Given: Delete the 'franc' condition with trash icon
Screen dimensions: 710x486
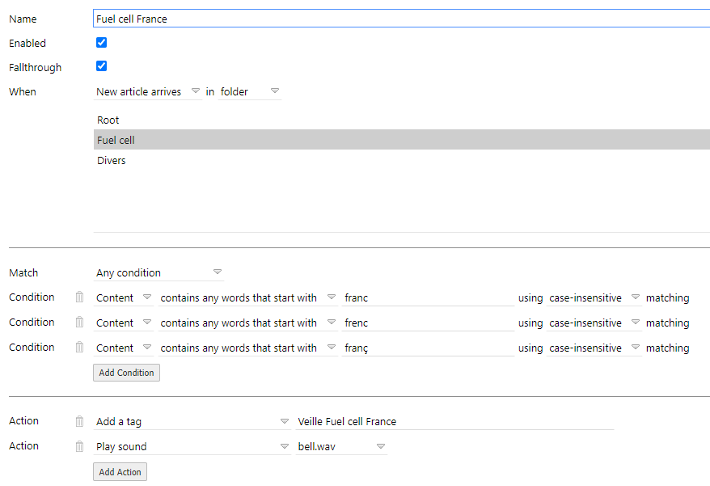Looking at the screenshot, I should [79, 297].
